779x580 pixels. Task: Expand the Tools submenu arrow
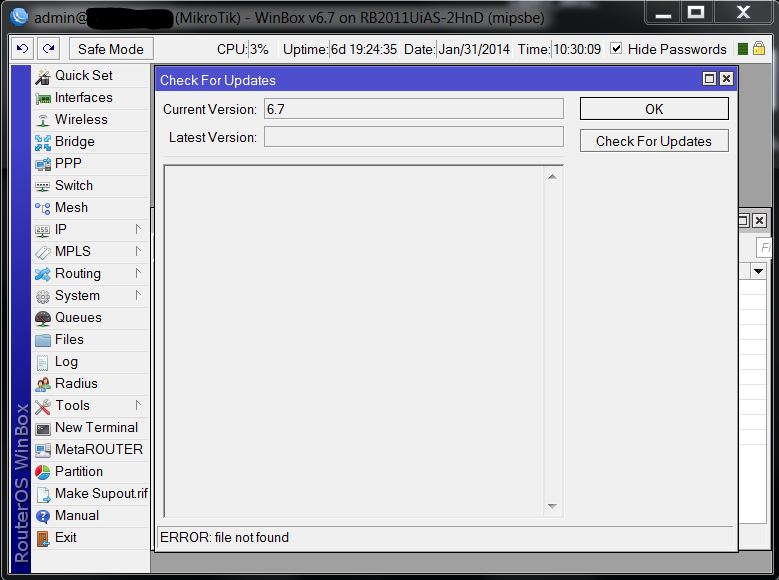[138, 405]
